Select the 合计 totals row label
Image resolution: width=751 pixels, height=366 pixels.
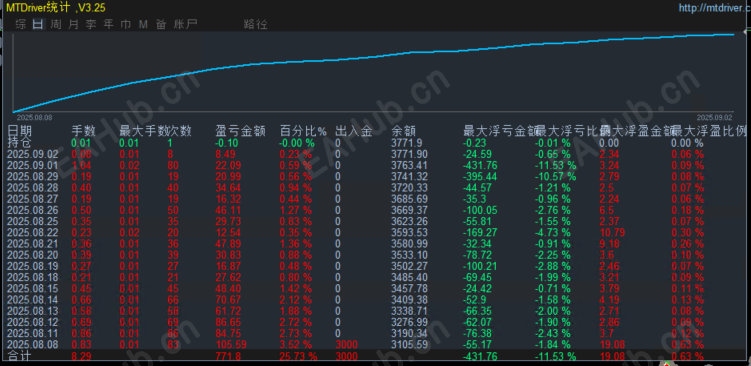click(19, 356)
